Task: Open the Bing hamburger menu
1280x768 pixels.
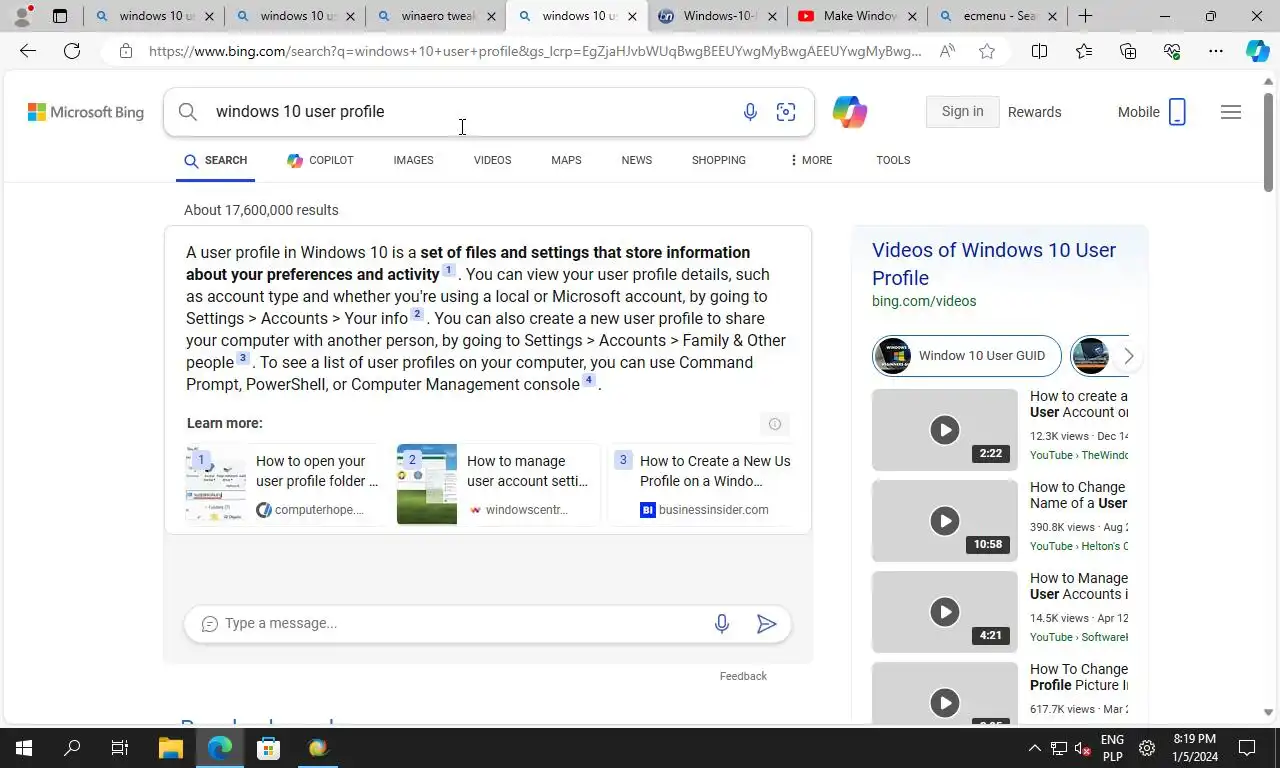Action: point(1231,112)
